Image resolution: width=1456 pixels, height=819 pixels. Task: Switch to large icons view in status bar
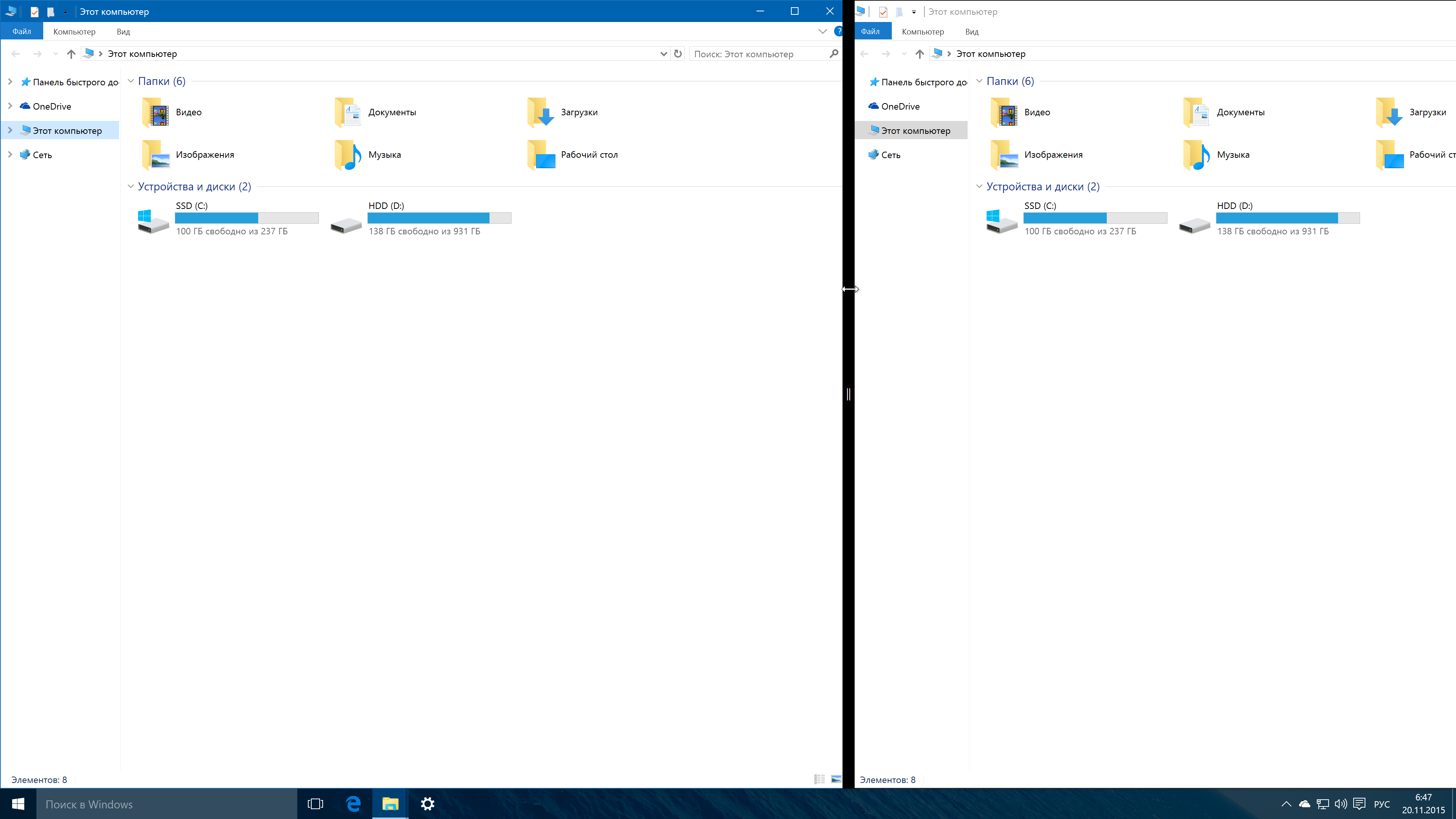[x=836, y=780]
